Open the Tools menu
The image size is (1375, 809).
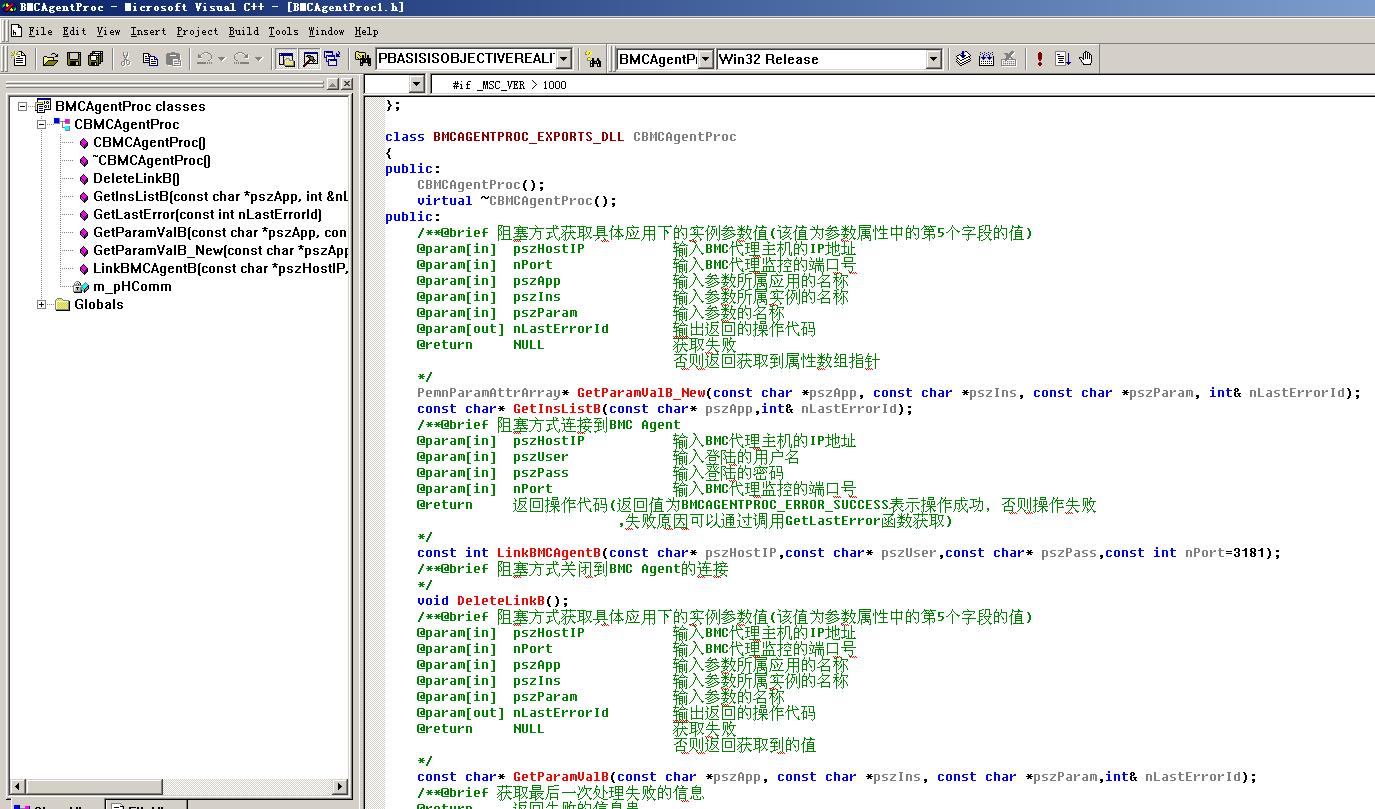[x=283, y=31]
